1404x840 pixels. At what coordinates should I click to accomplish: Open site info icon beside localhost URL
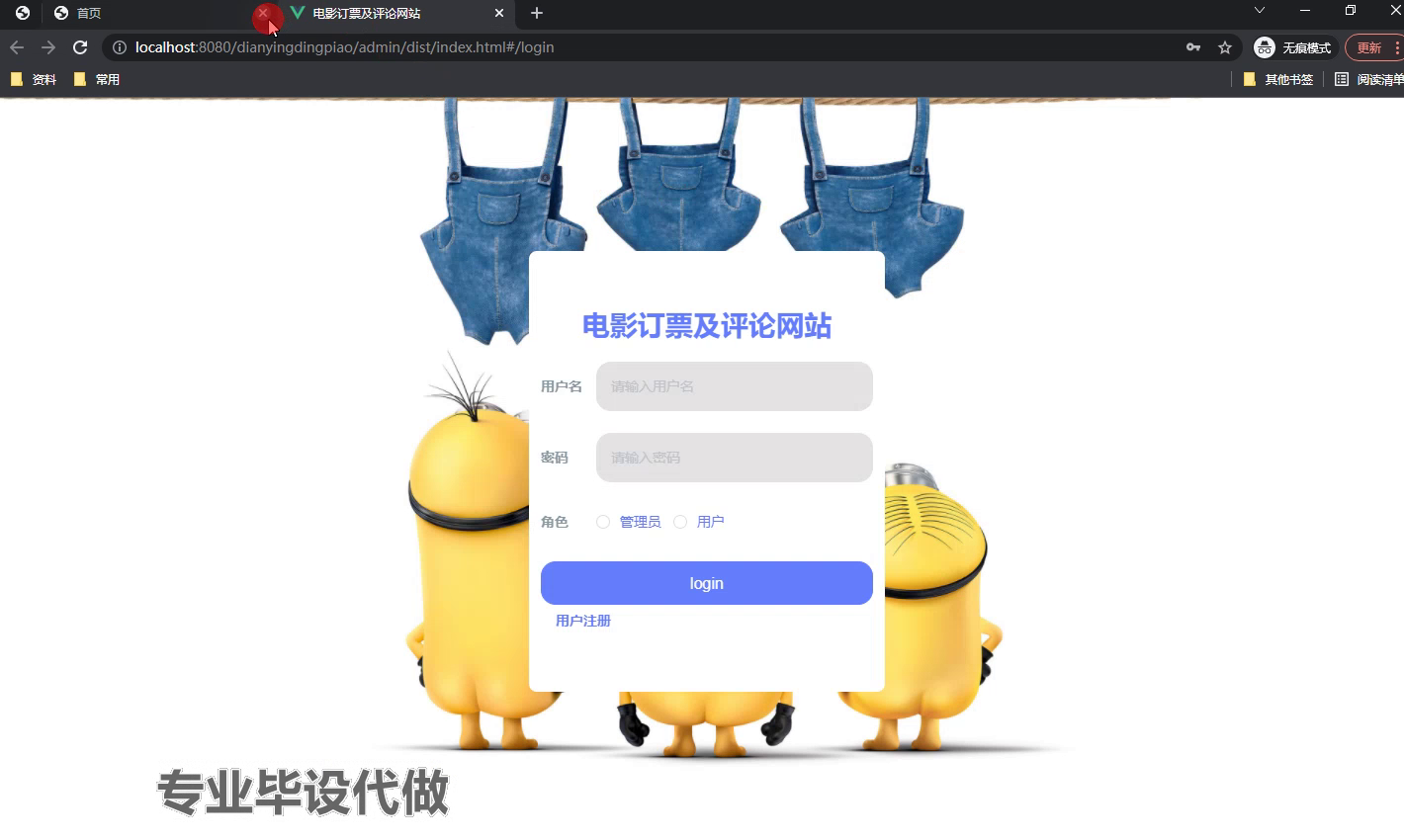click(x=120, y=47)
